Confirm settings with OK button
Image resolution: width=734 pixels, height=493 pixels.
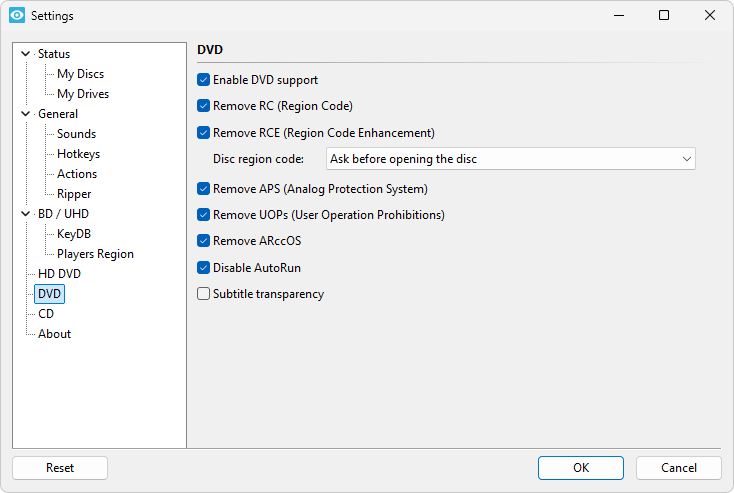[x=580, y=468]
